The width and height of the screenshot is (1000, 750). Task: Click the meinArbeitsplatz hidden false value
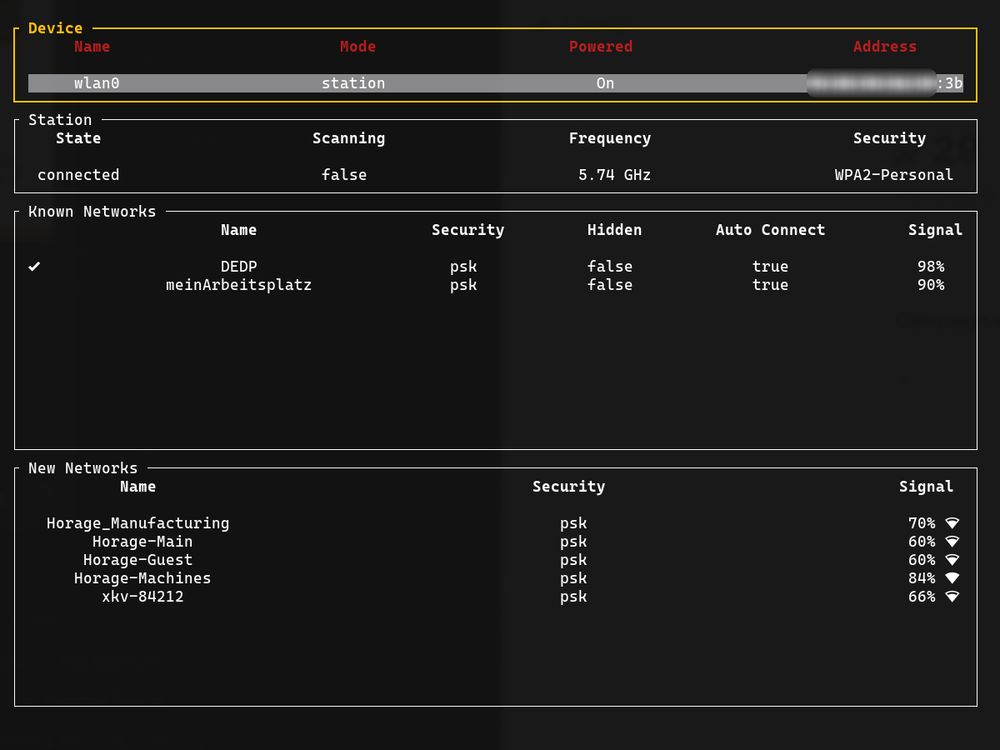click(610, 285)
